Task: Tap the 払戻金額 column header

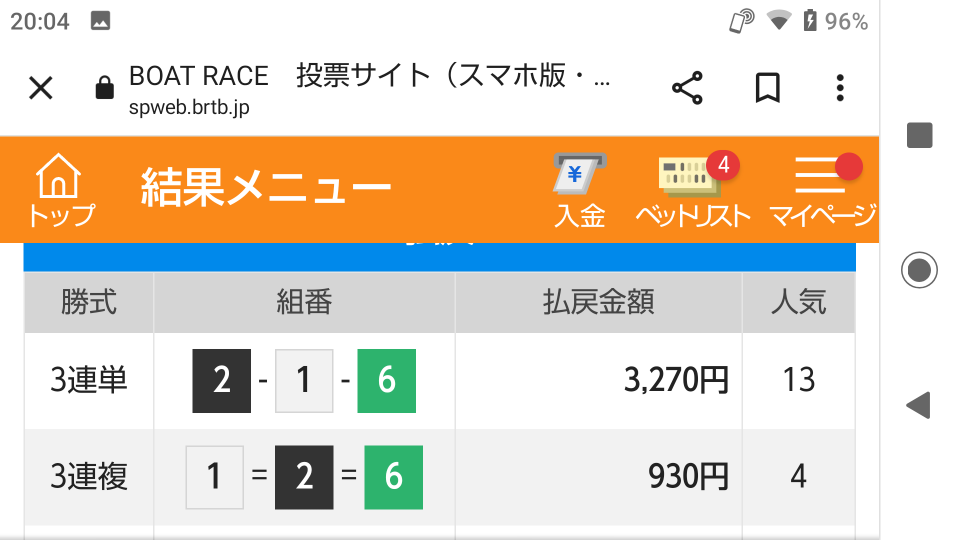Action: (x=598, y=302)
